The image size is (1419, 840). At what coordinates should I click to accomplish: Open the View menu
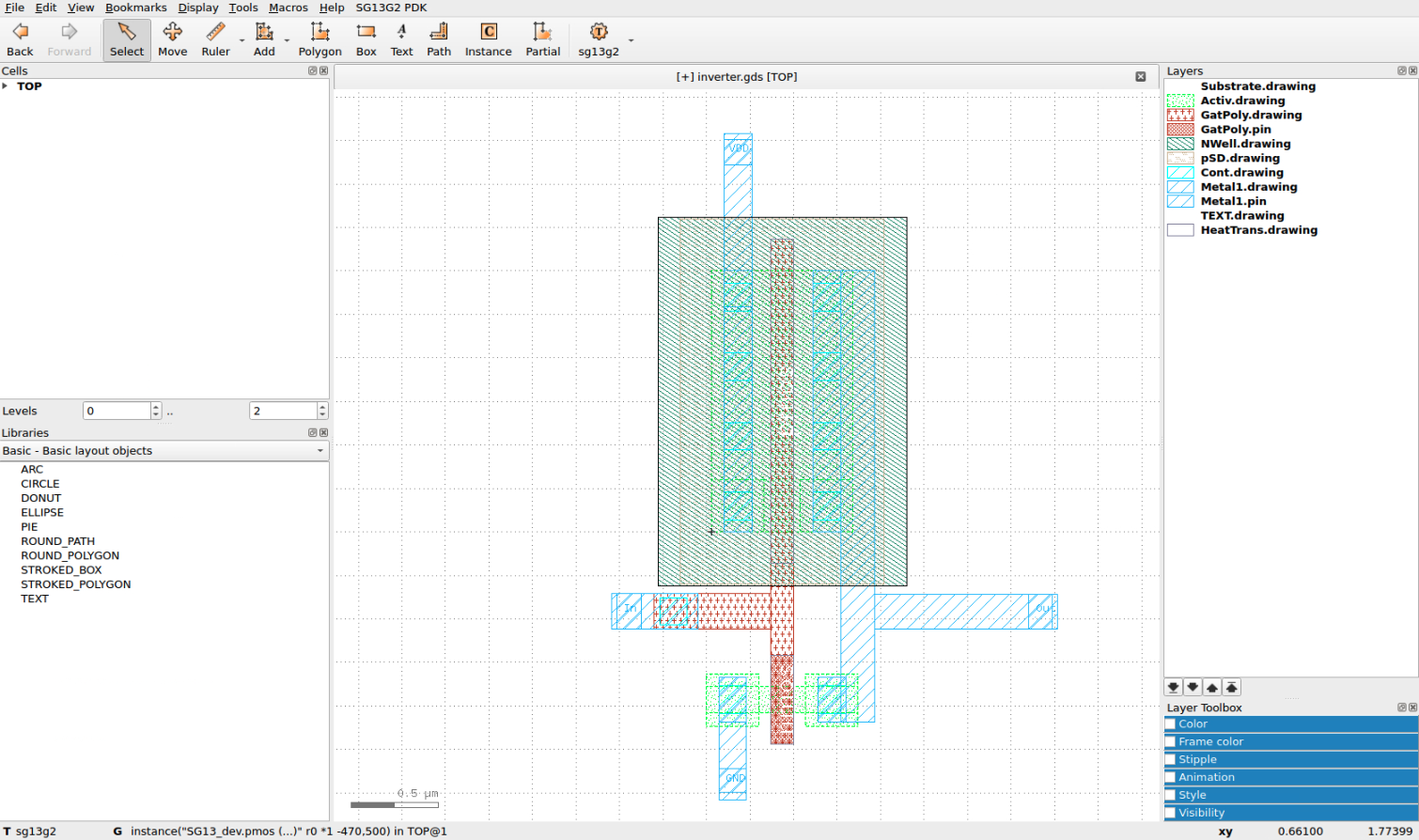[81, 8]
